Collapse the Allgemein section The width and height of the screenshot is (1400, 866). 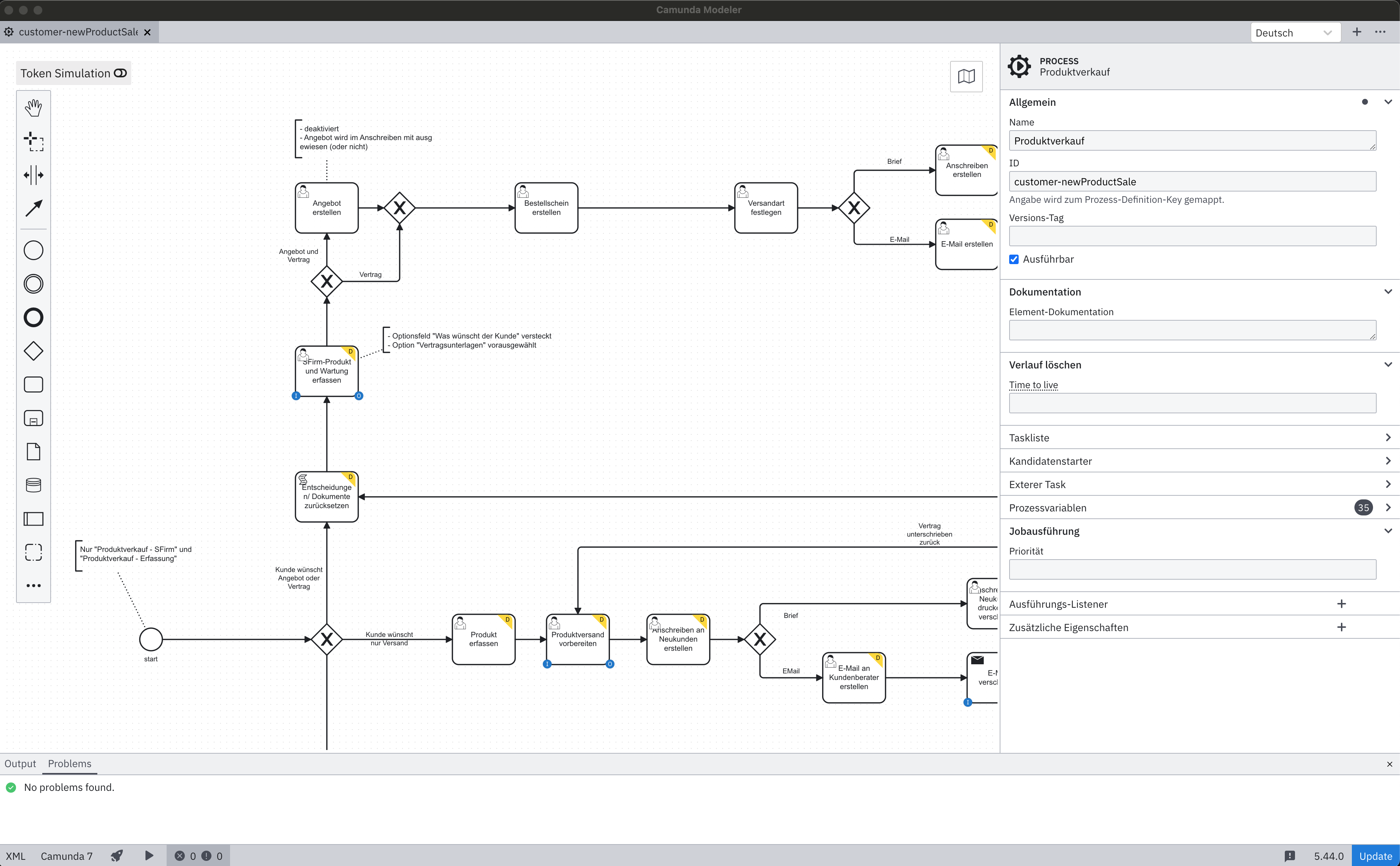click(x=1388, y=102)
